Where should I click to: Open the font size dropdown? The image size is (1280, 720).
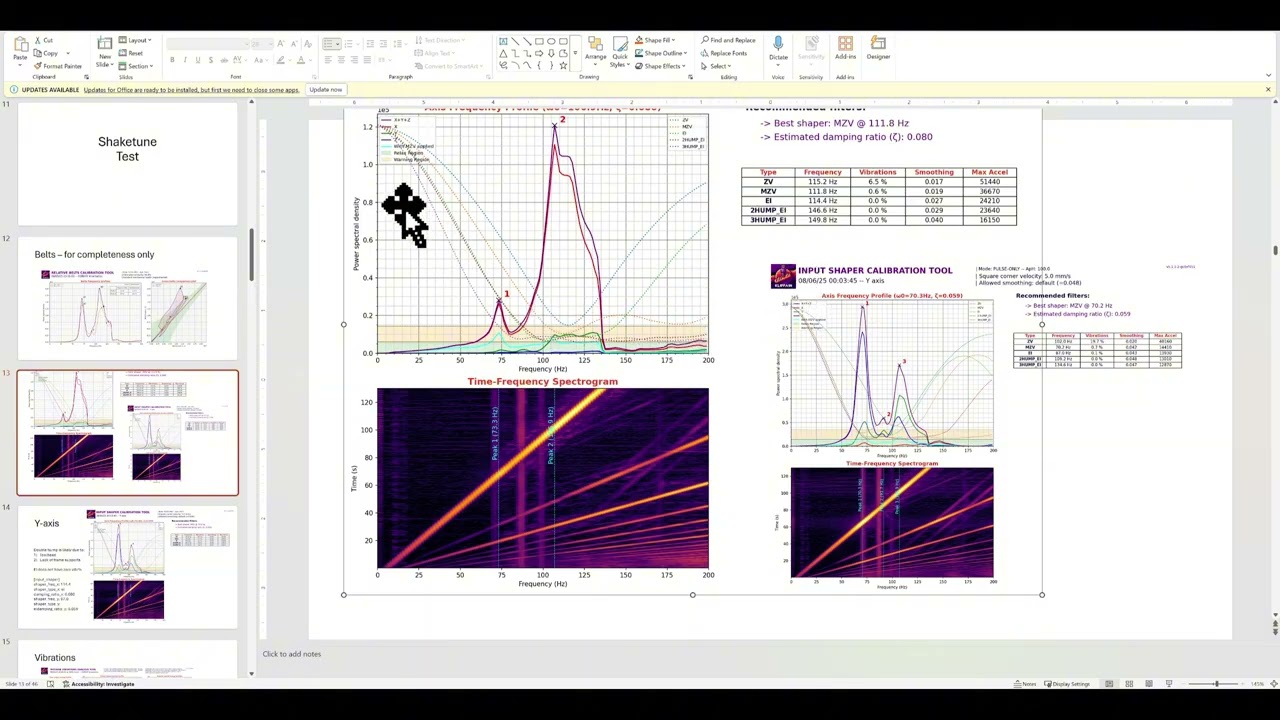262,44
